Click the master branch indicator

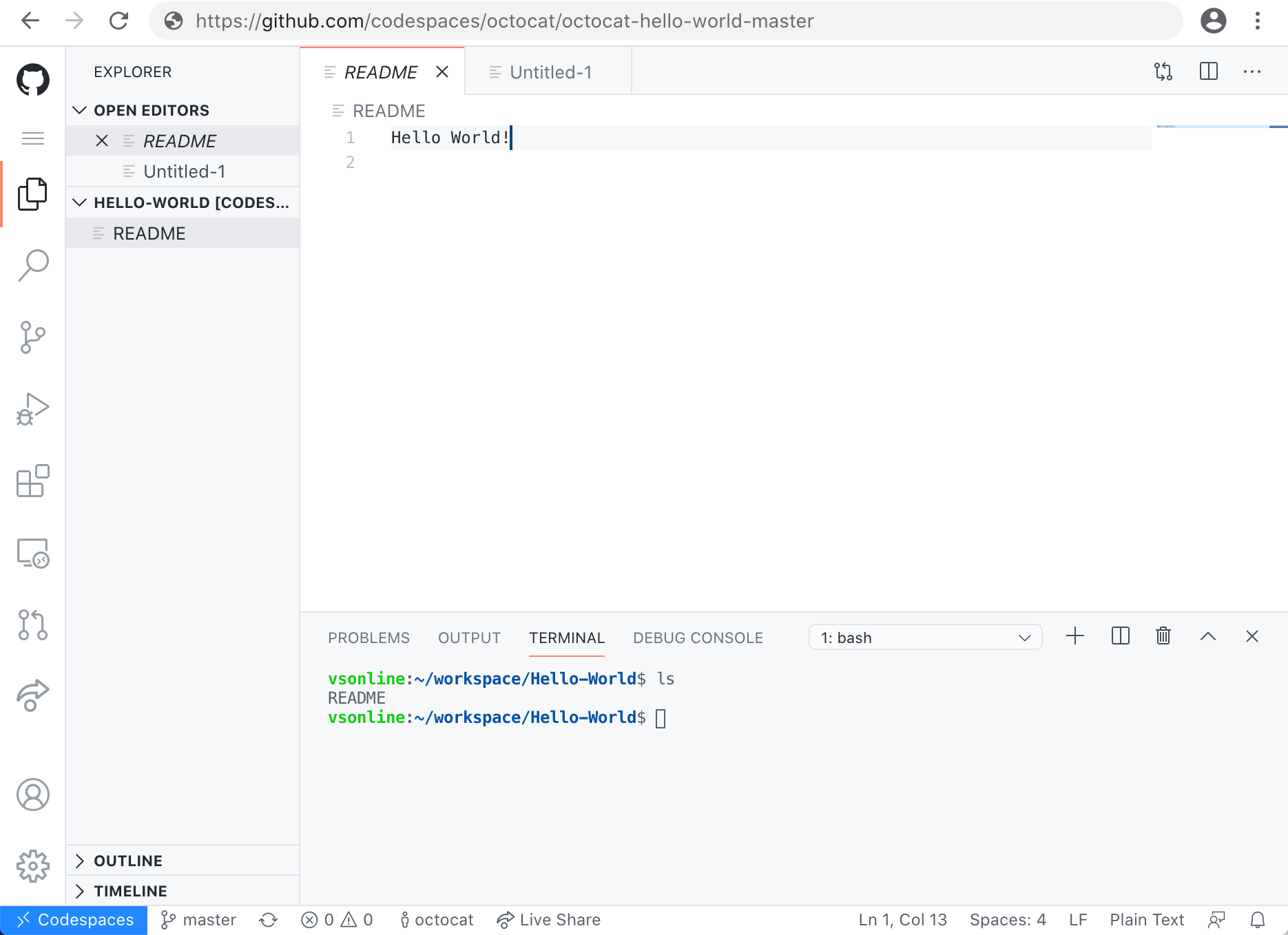tap(198, 919)
